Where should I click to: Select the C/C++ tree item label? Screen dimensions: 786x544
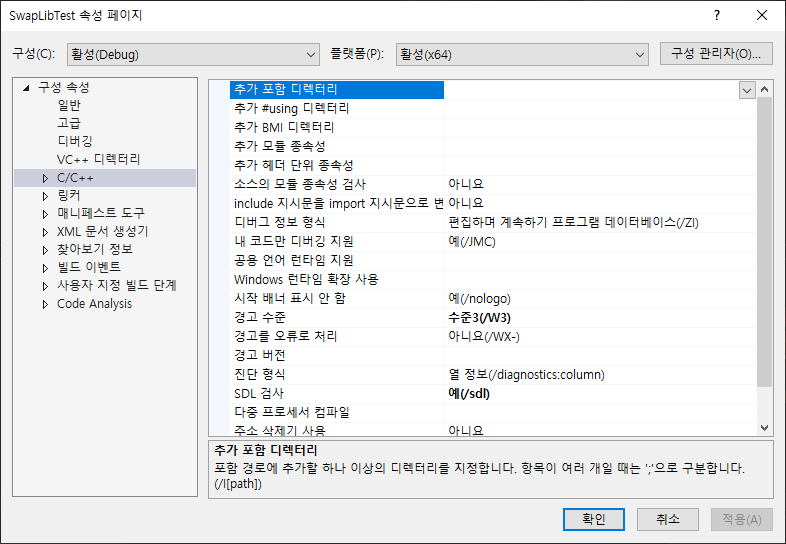click(75, 178)
